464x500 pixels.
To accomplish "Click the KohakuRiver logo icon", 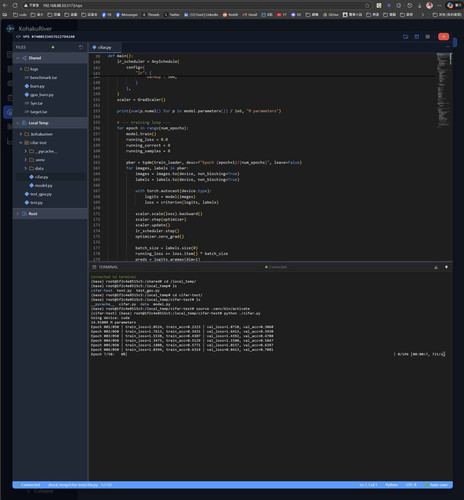I will [x=10, y=29].
